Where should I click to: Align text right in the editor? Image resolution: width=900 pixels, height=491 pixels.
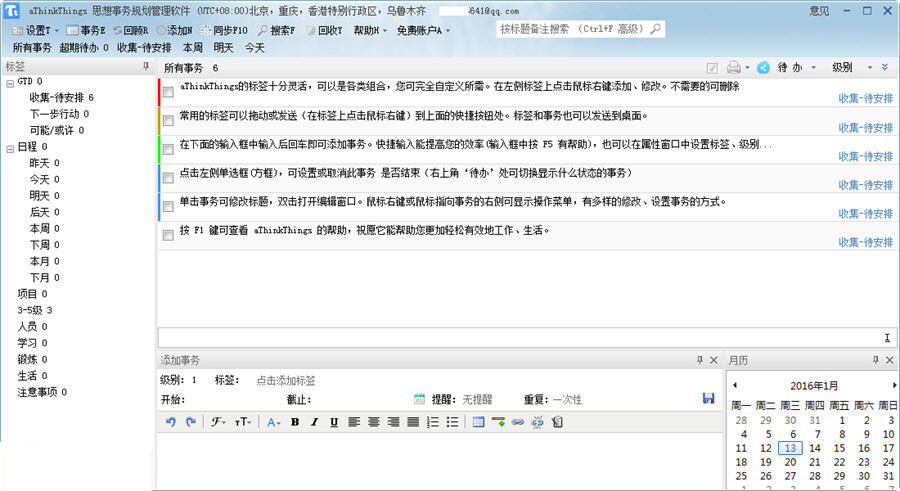393,422
